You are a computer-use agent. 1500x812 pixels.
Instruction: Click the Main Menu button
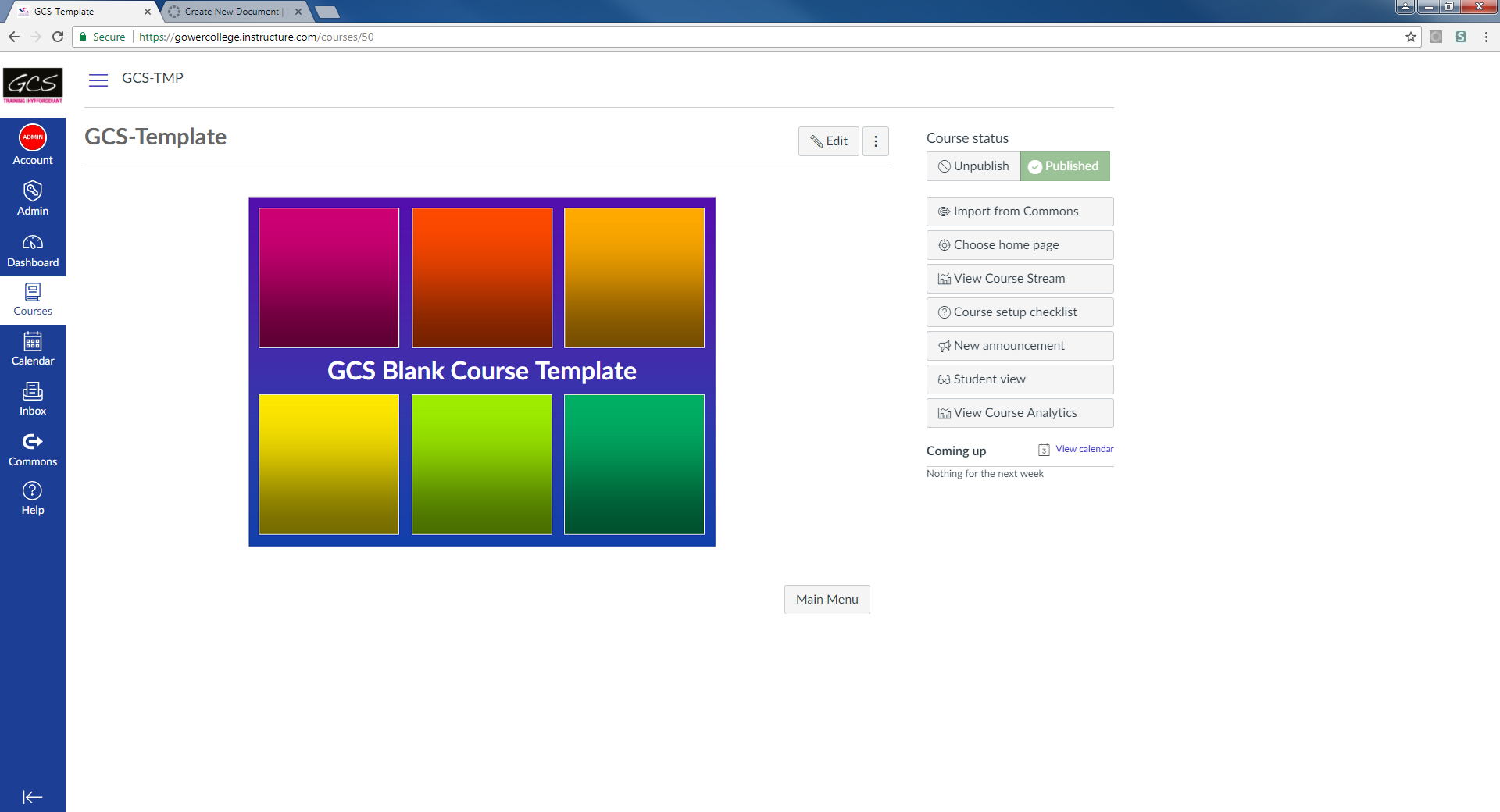pos(827,600)
